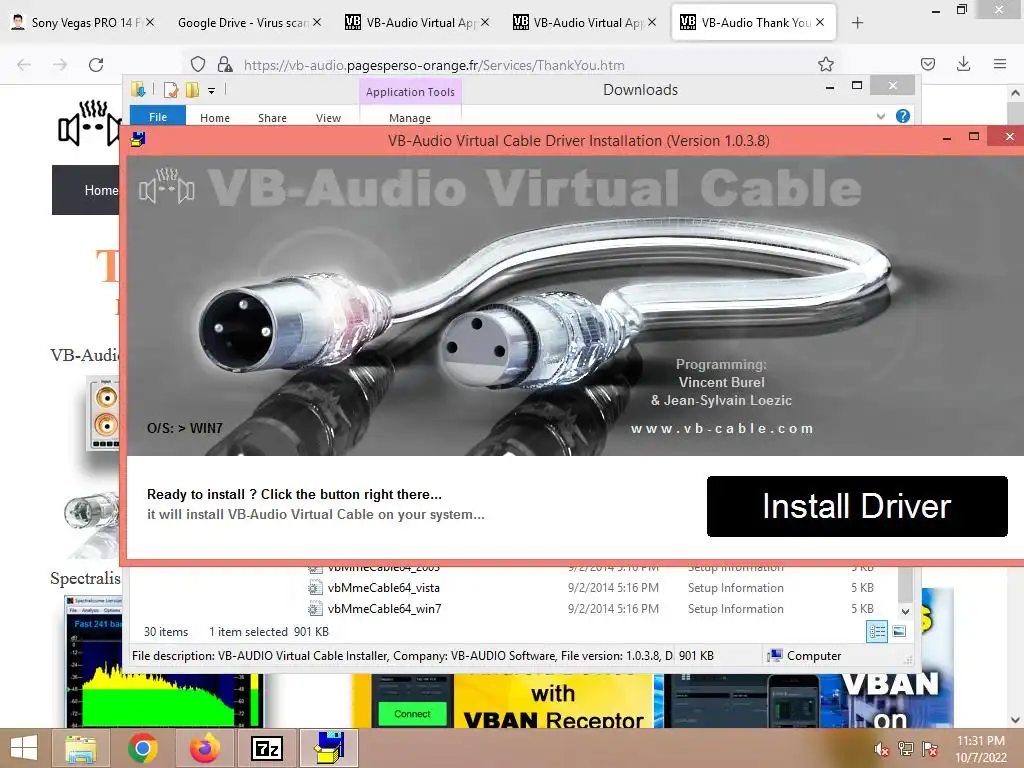1024x768 pixels.
Task: Click the Home button on VB-Audio webpage
Action: point(101,190)
